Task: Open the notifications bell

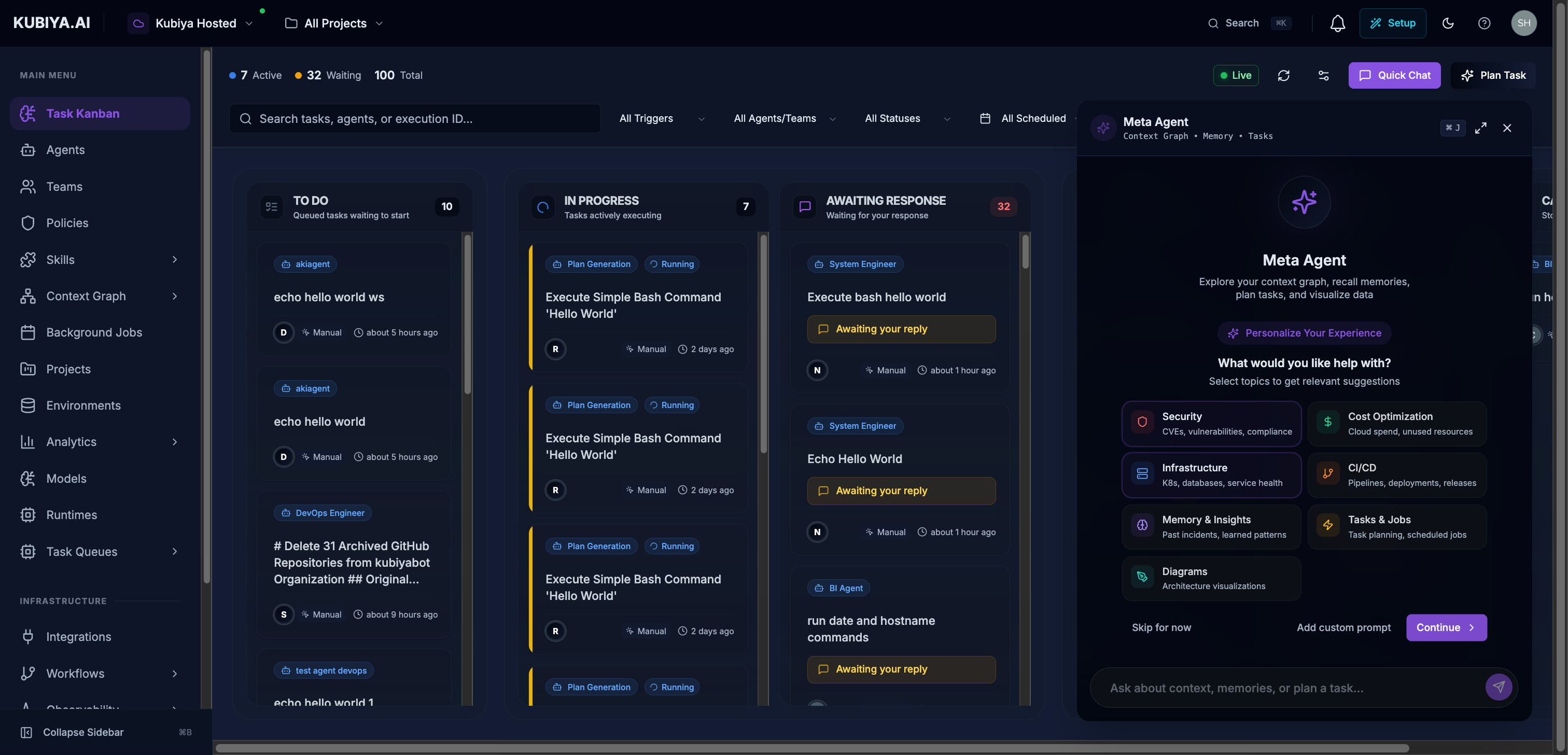Action: coord(1337,23)
